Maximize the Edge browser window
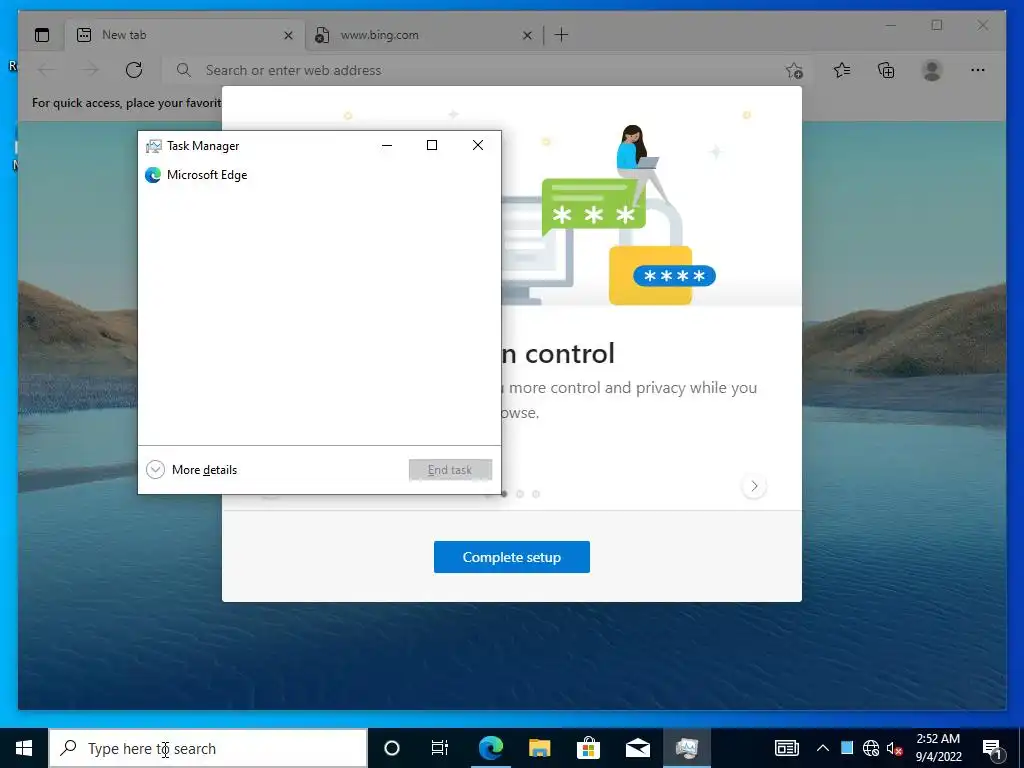This screenshot has width=1024, height=768. click(x=936, y=25)
